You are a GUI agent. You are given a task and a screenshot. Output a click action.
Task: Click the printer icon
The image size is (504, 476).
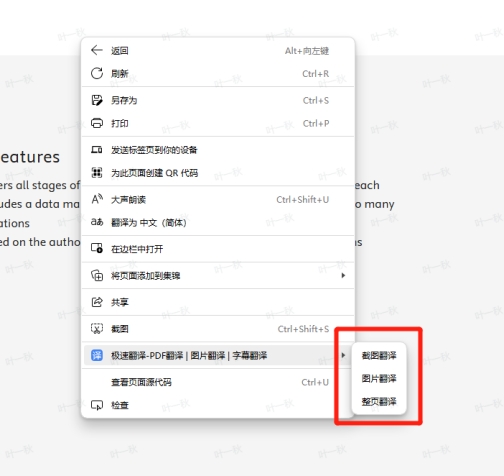[x=97, y=123]
